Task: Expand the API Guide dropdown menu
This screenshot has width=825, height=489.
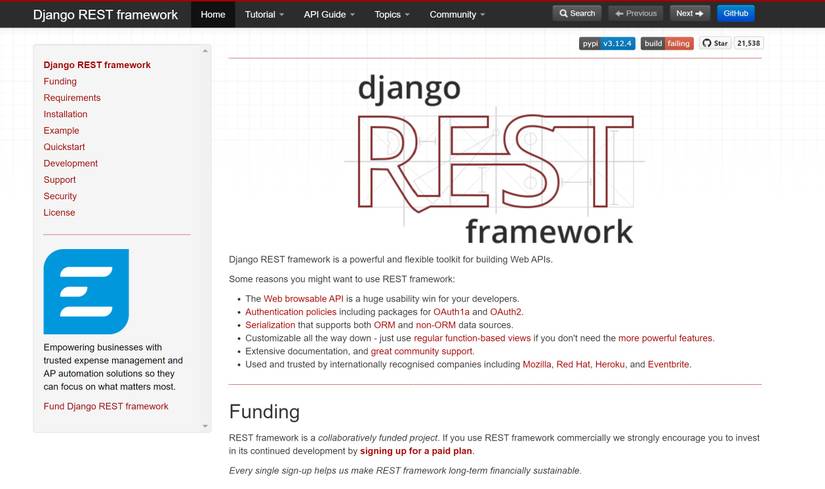Action: click(x=329, y=15)
